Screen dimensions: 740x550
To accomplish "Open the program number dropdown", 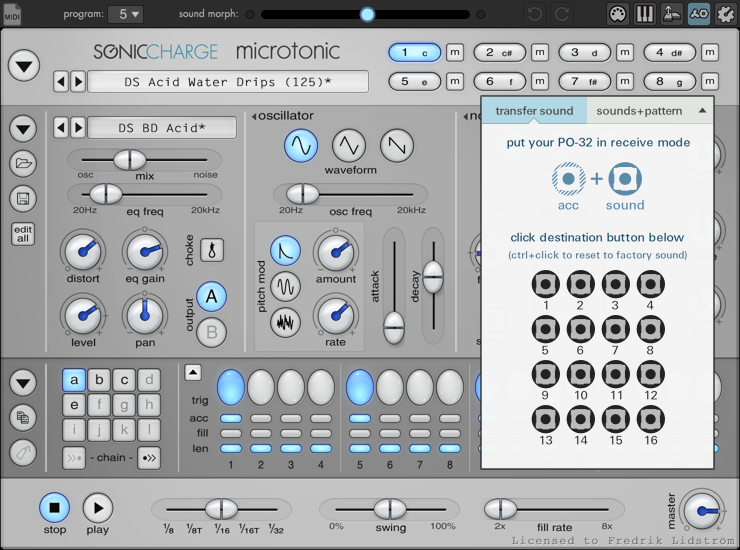I will tap(125, 14).
